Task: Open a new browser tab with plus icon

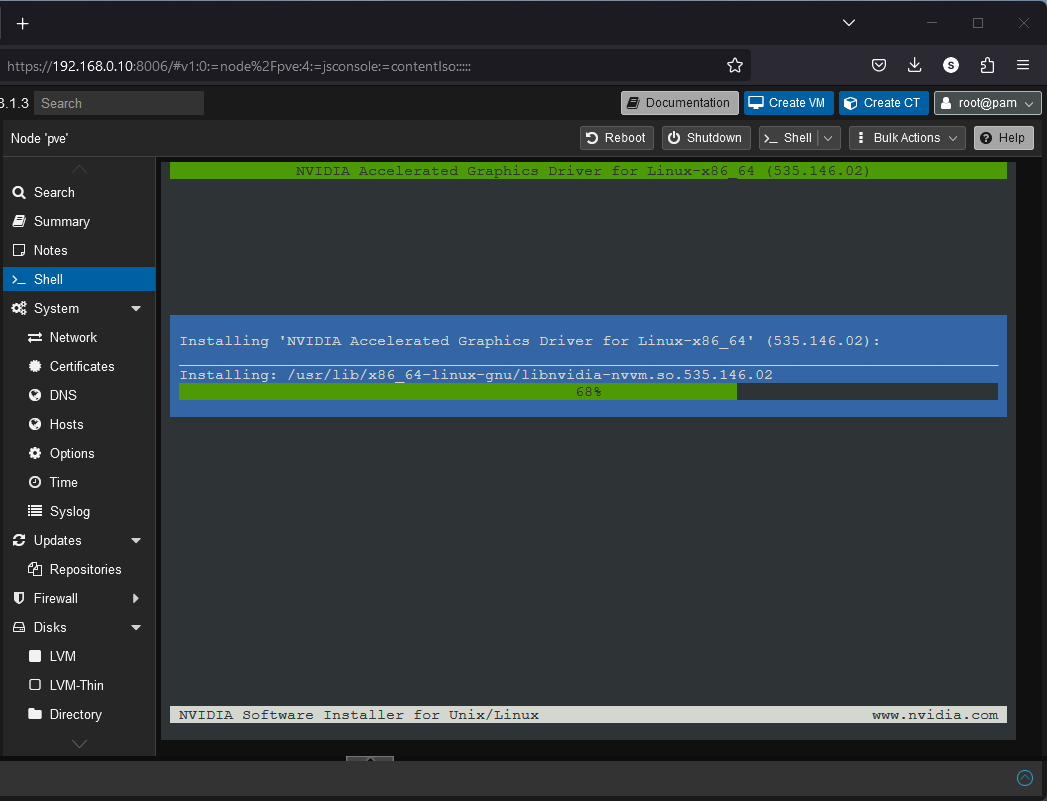Action: 23,24
